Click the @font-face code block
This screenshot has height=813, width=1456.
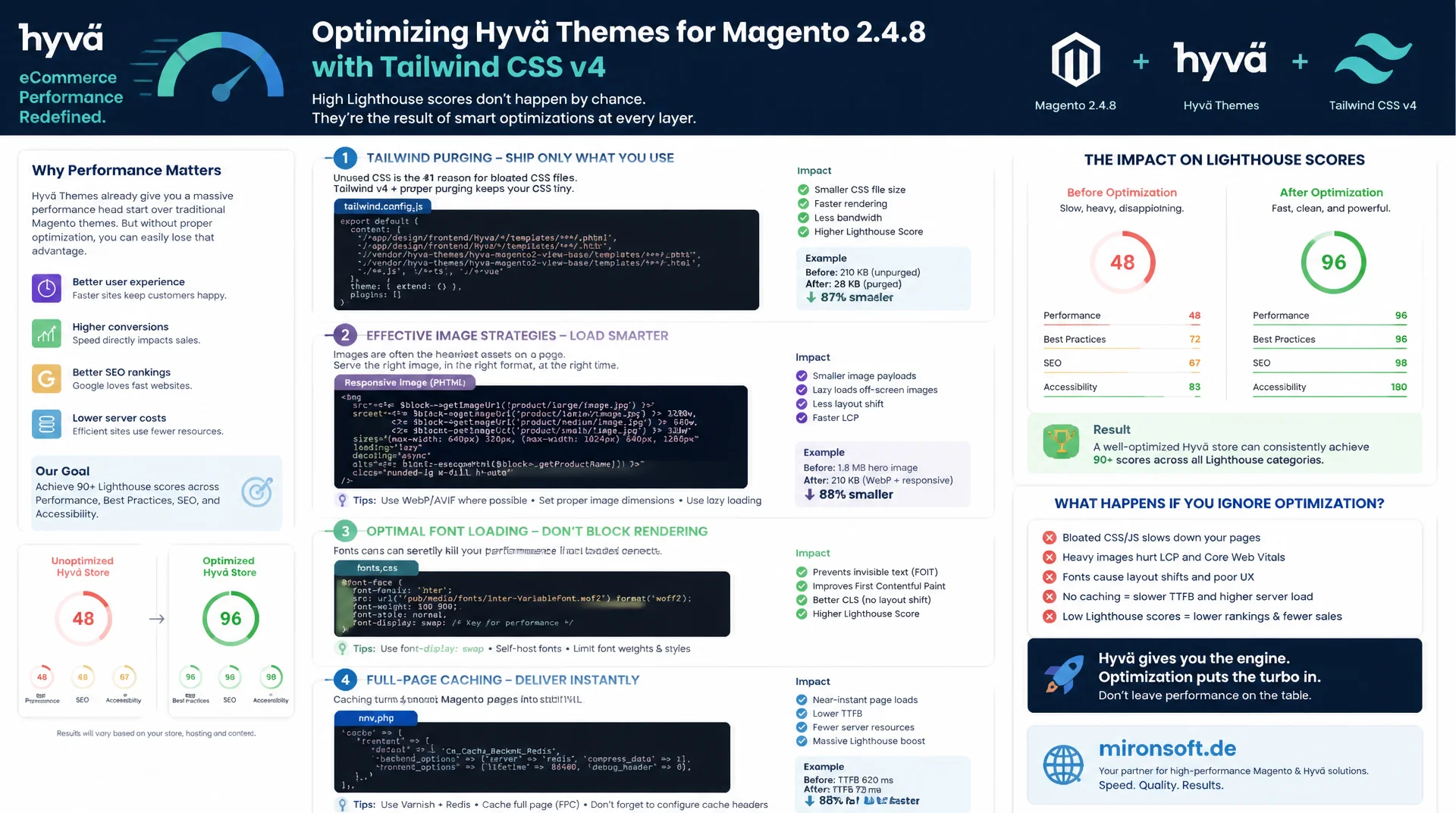pos(532,604)
